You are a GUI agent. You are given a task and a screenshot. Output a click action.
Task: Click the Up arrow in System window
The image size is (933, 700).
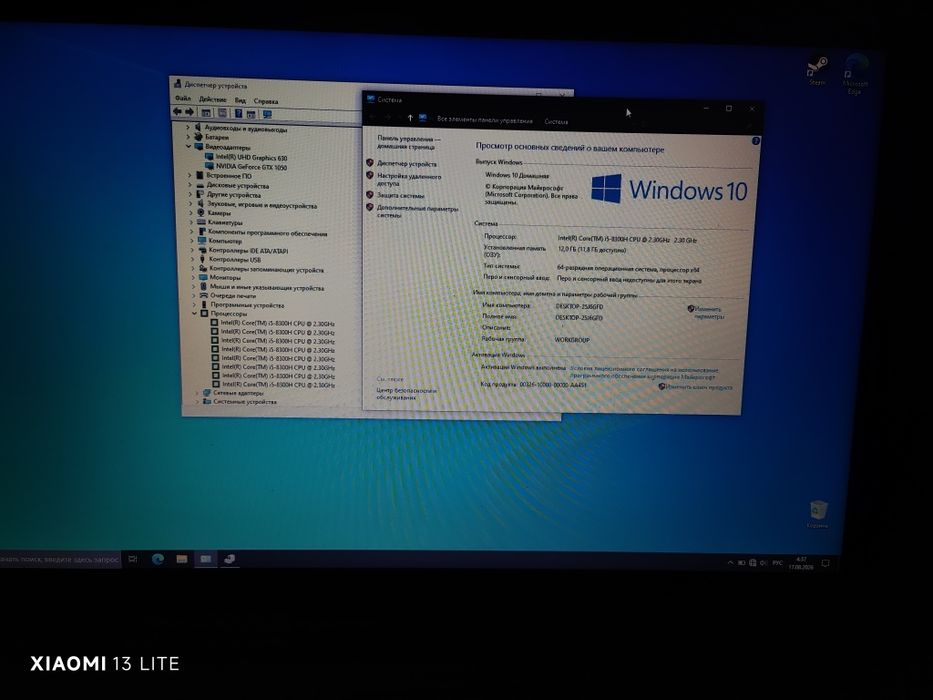[x=410, y=118]
